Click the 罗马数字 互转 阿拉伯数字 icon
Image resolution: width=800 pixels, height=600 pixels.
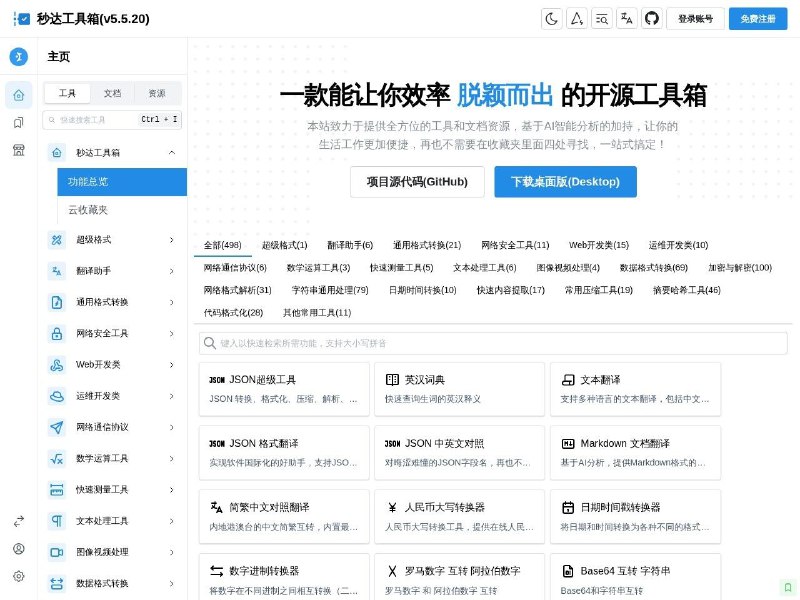[x=392, y=571]
